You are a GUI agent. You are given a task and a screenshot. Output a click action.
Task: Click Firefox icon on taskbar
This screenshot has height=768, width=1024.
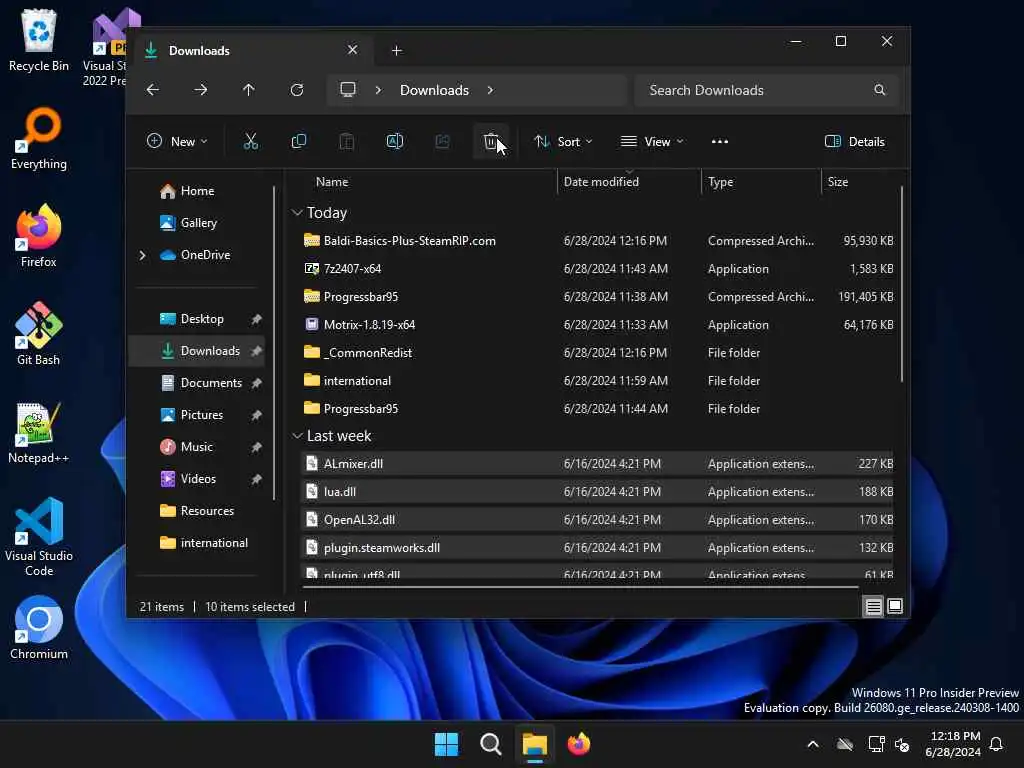point(578,744)
